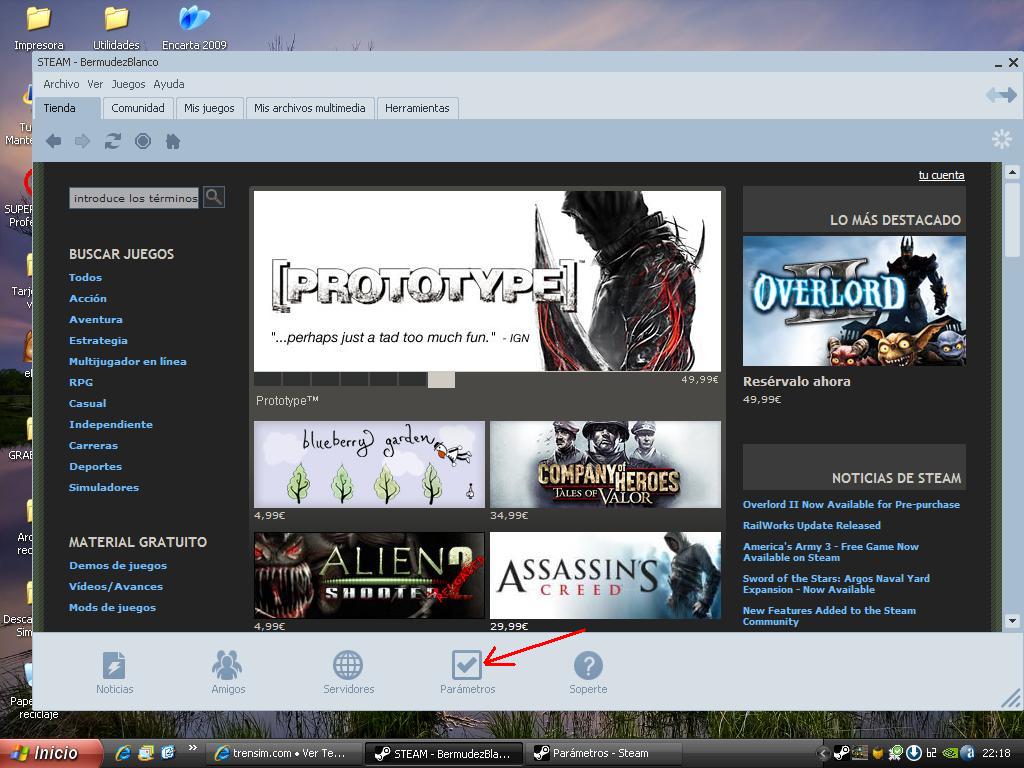Click the browser back arrow icon
This screenshot has width=1024, height=768.
pyautogui.click(x=54, y=142)
